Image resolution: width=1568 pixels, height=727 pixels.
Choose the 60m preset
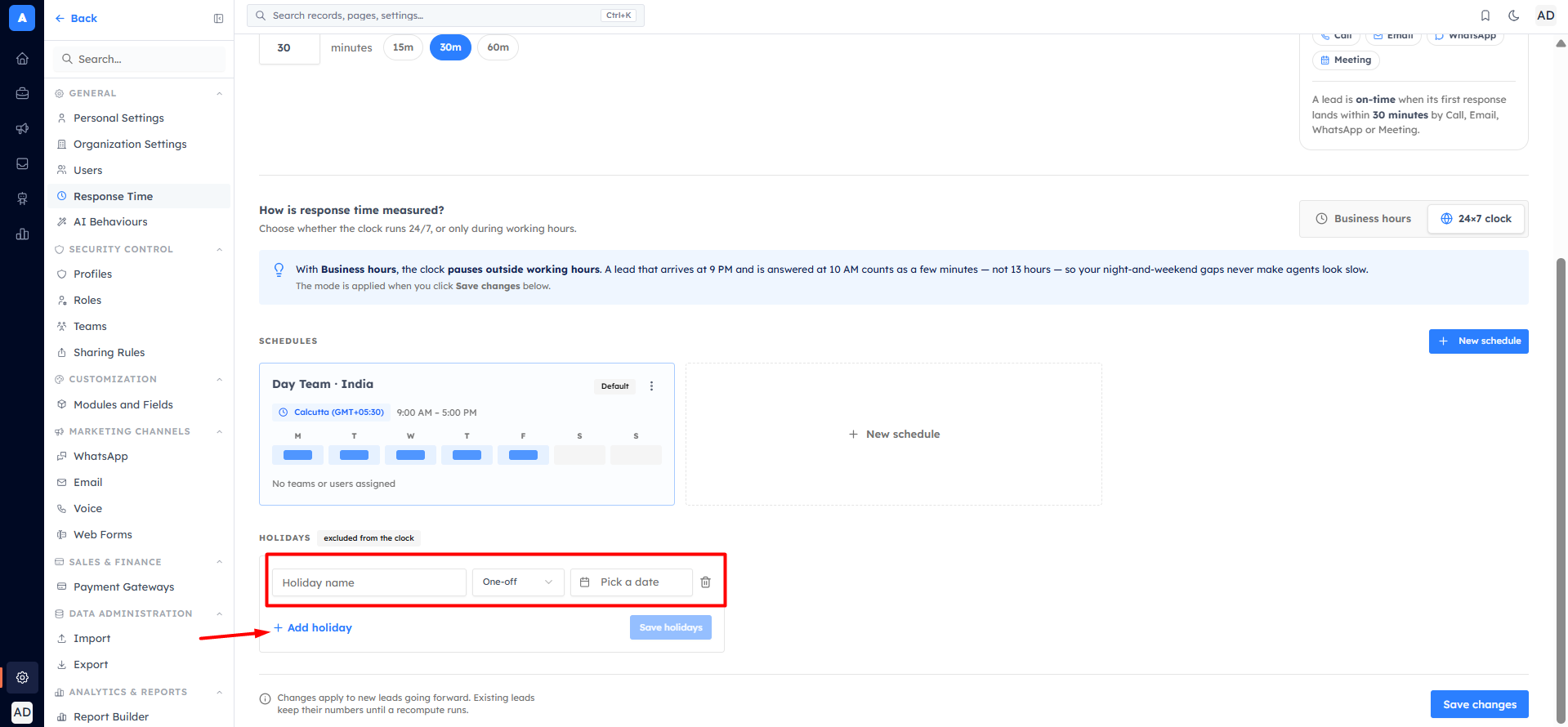point(498,47)
